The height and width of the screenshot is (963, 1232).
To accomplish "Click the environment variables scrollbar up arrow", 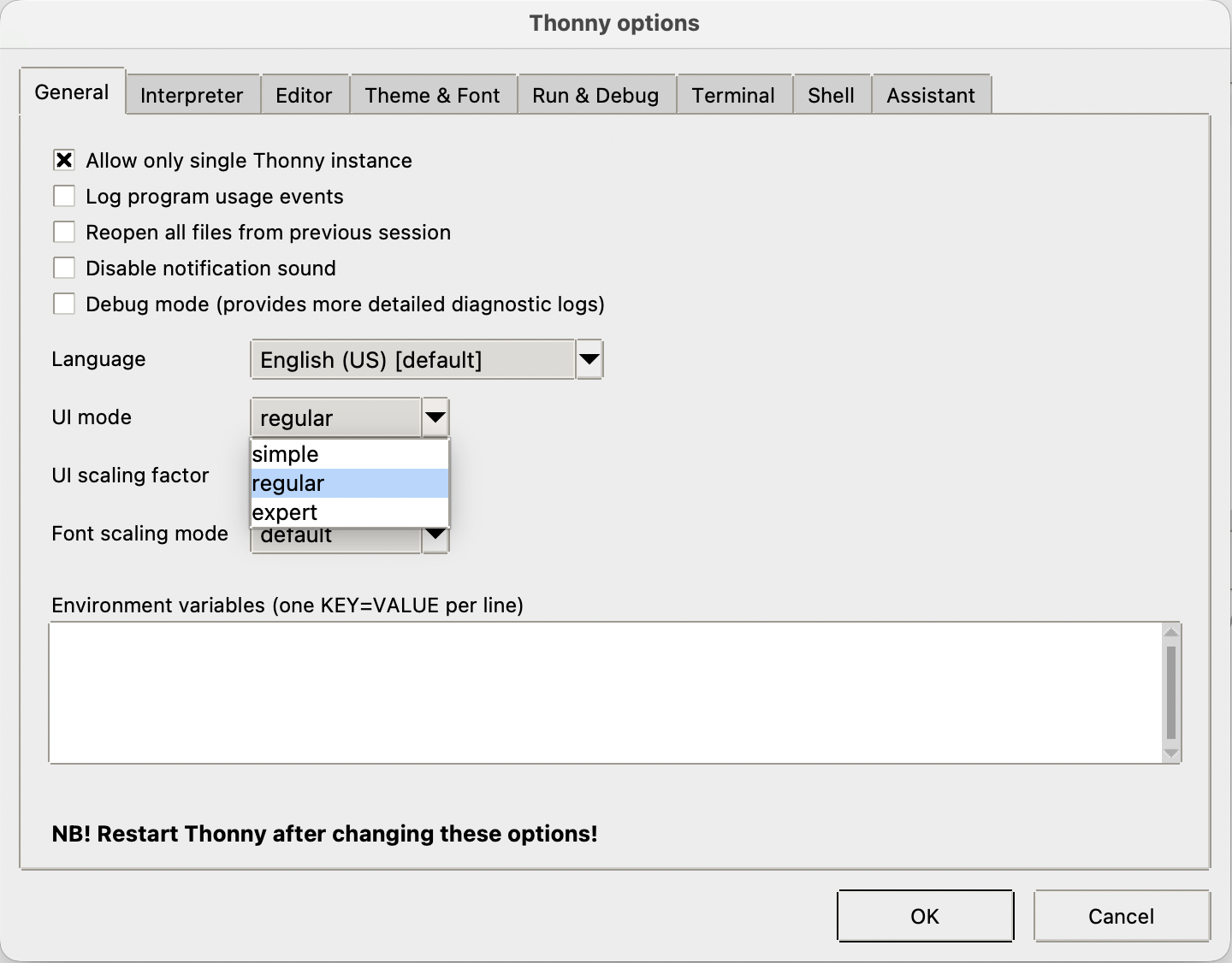I will [x=1171, y=632].
